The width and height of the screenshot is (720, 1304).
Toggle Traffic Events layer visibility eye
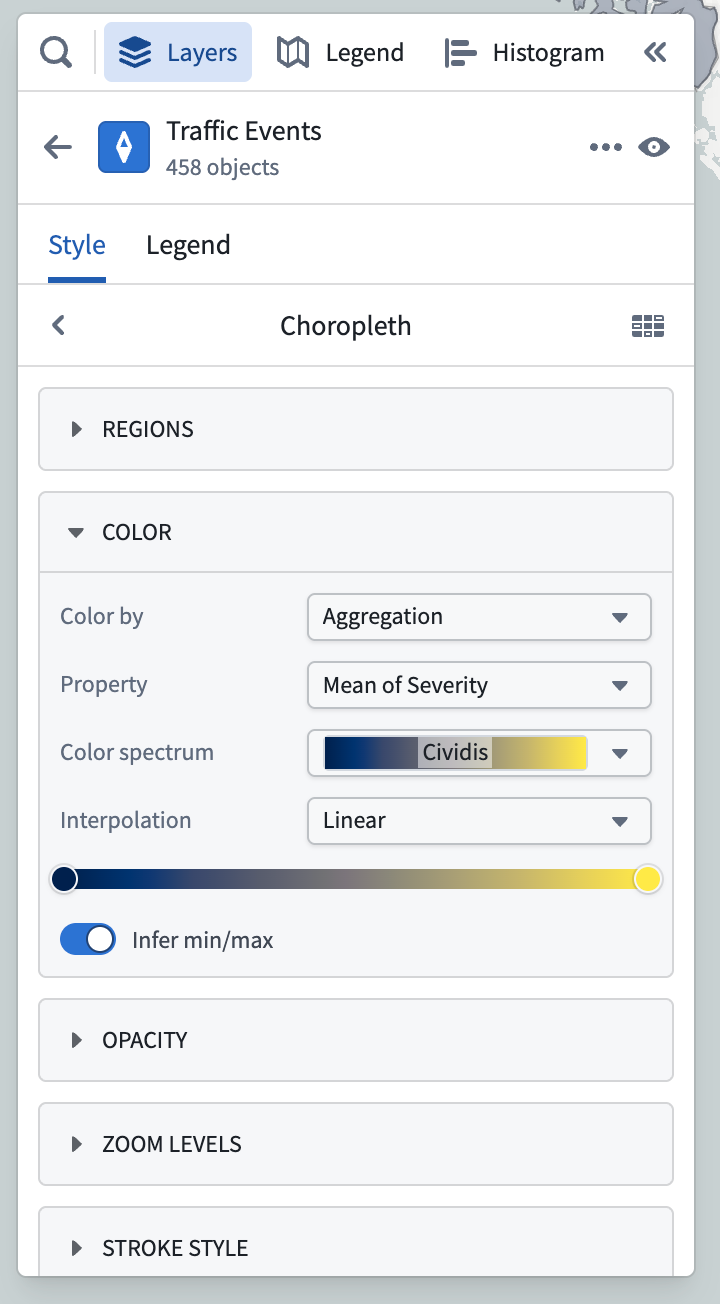654,147
